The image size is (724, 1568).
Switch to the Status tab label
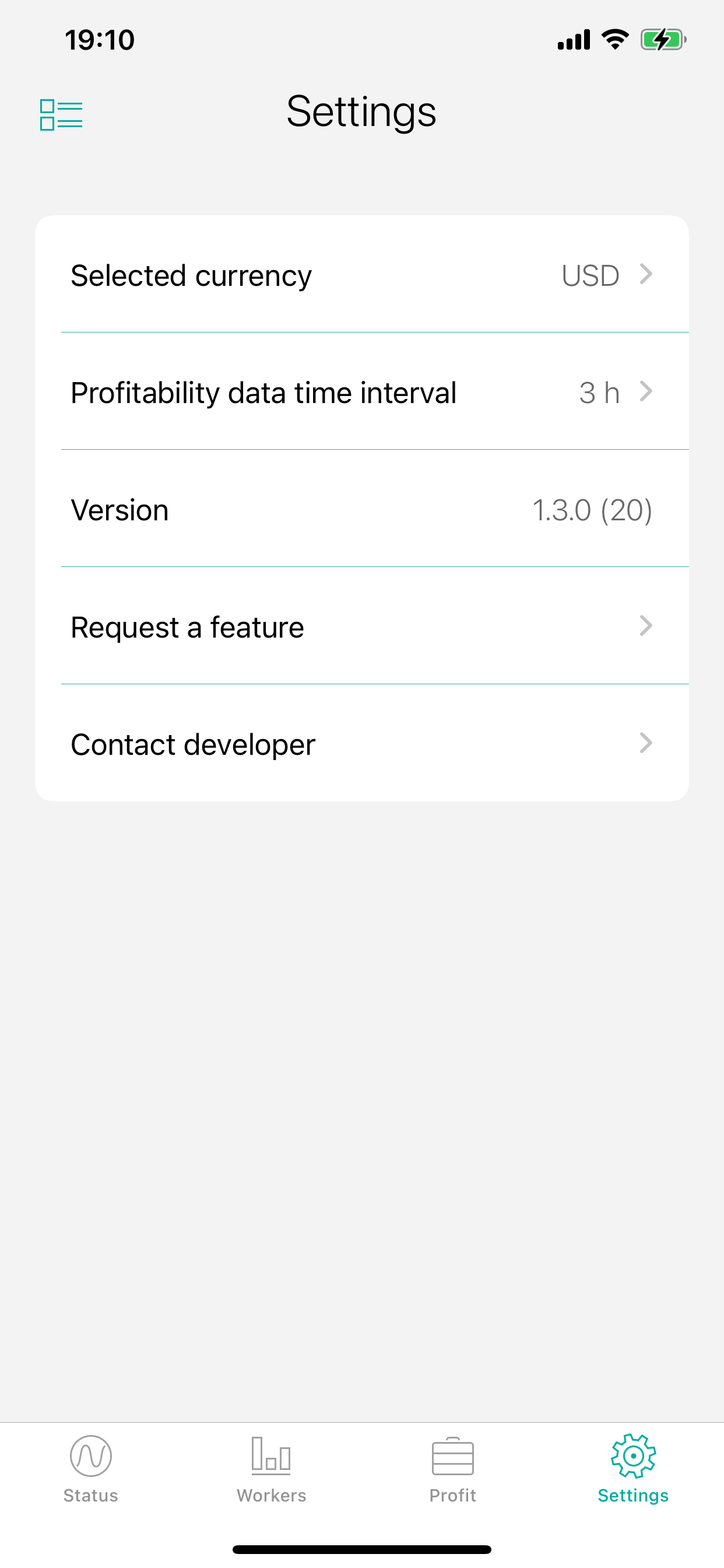pos(91,1496)
